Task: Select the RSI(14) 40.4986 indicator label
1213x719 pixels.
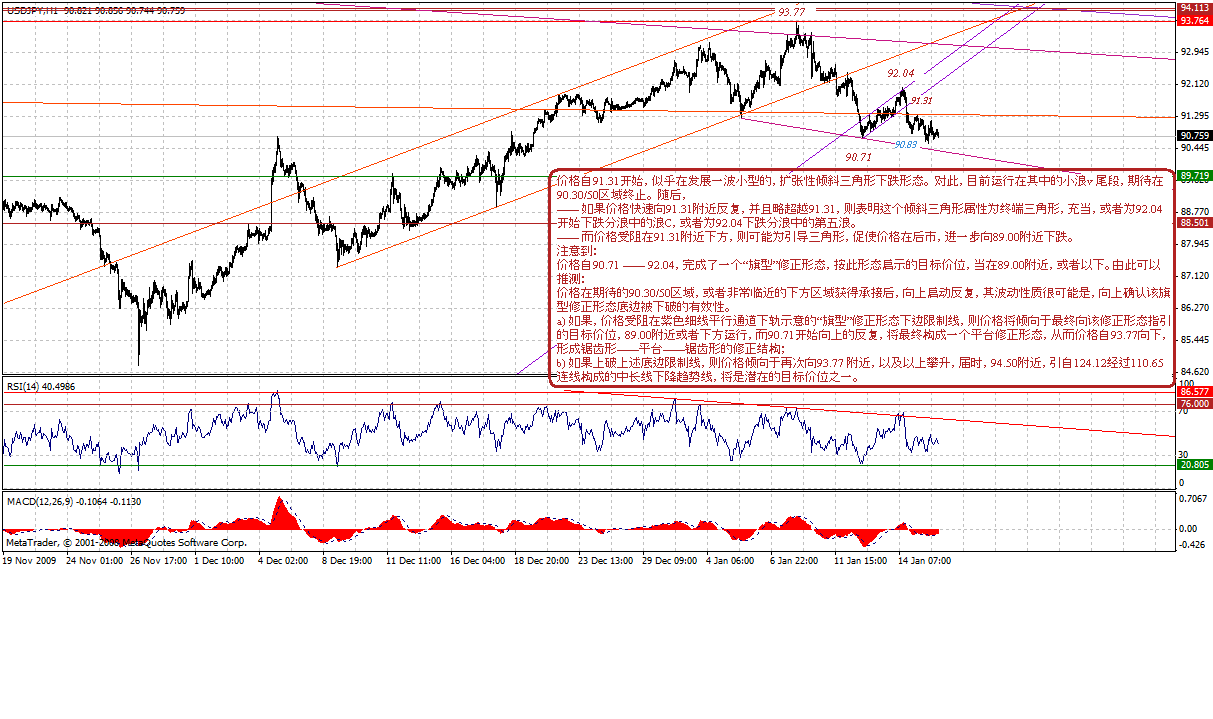Action: coord(40,386)
